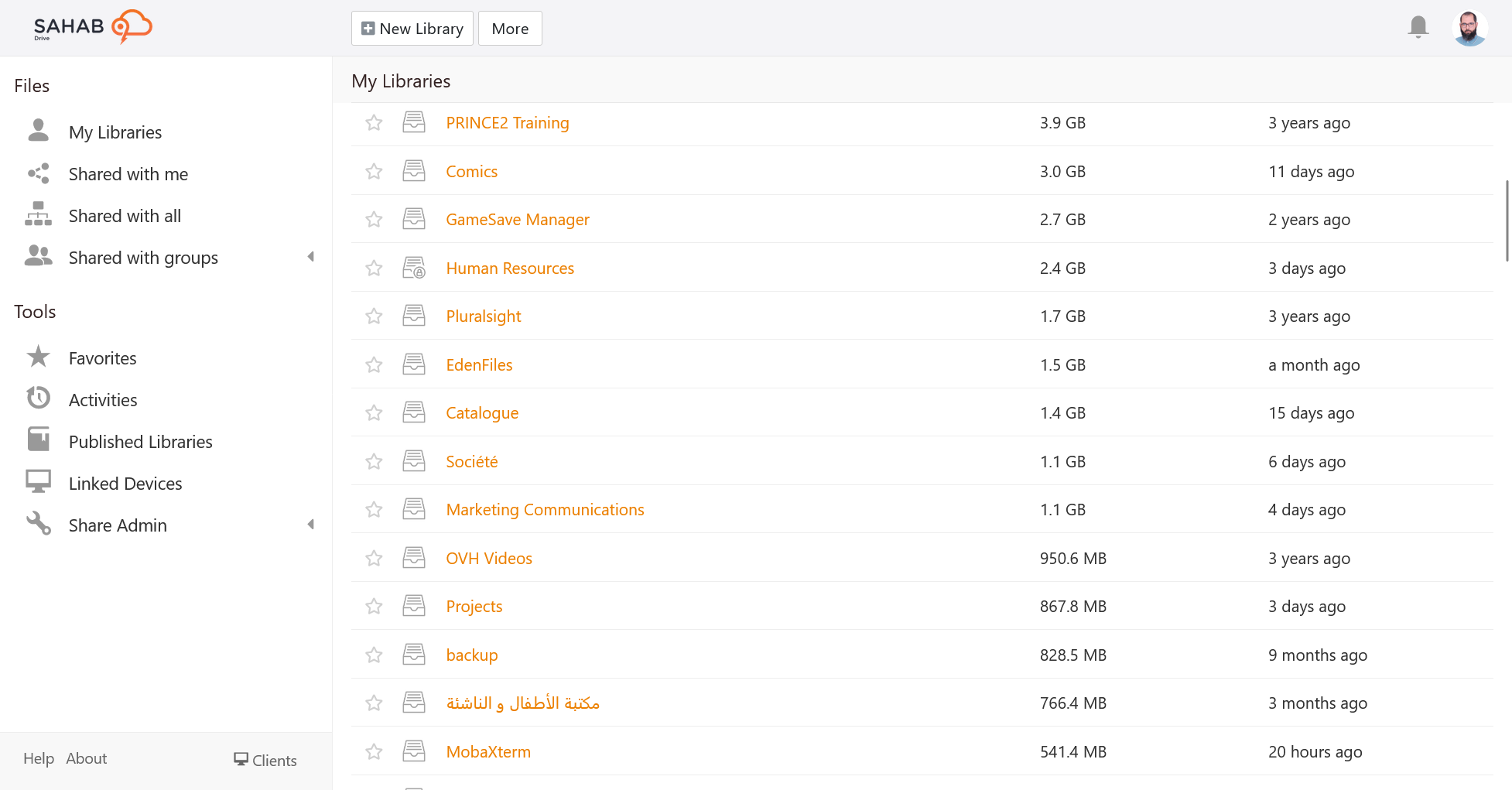Click the star icon in the backup row
Viewport: 1512px width, 790px height.
tap(374, 655)
